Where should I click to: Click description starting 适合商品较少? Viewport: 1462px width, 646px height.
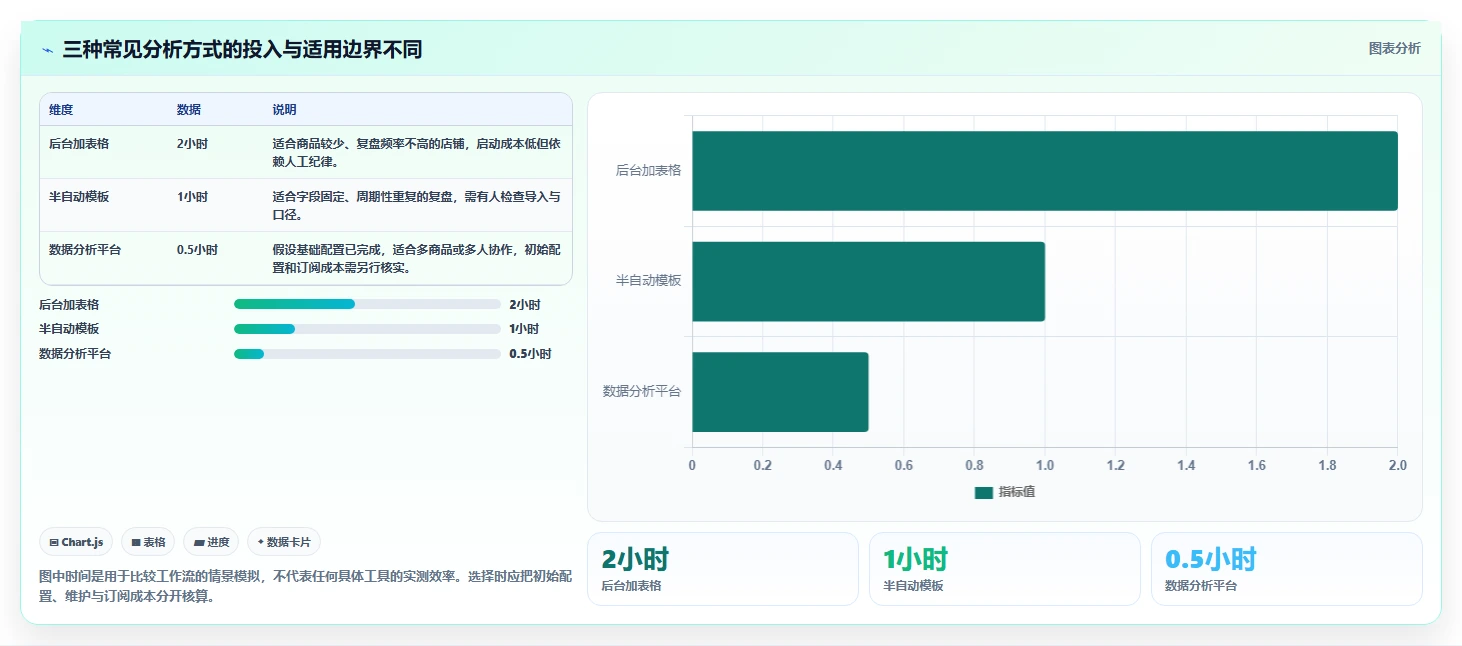417,153
